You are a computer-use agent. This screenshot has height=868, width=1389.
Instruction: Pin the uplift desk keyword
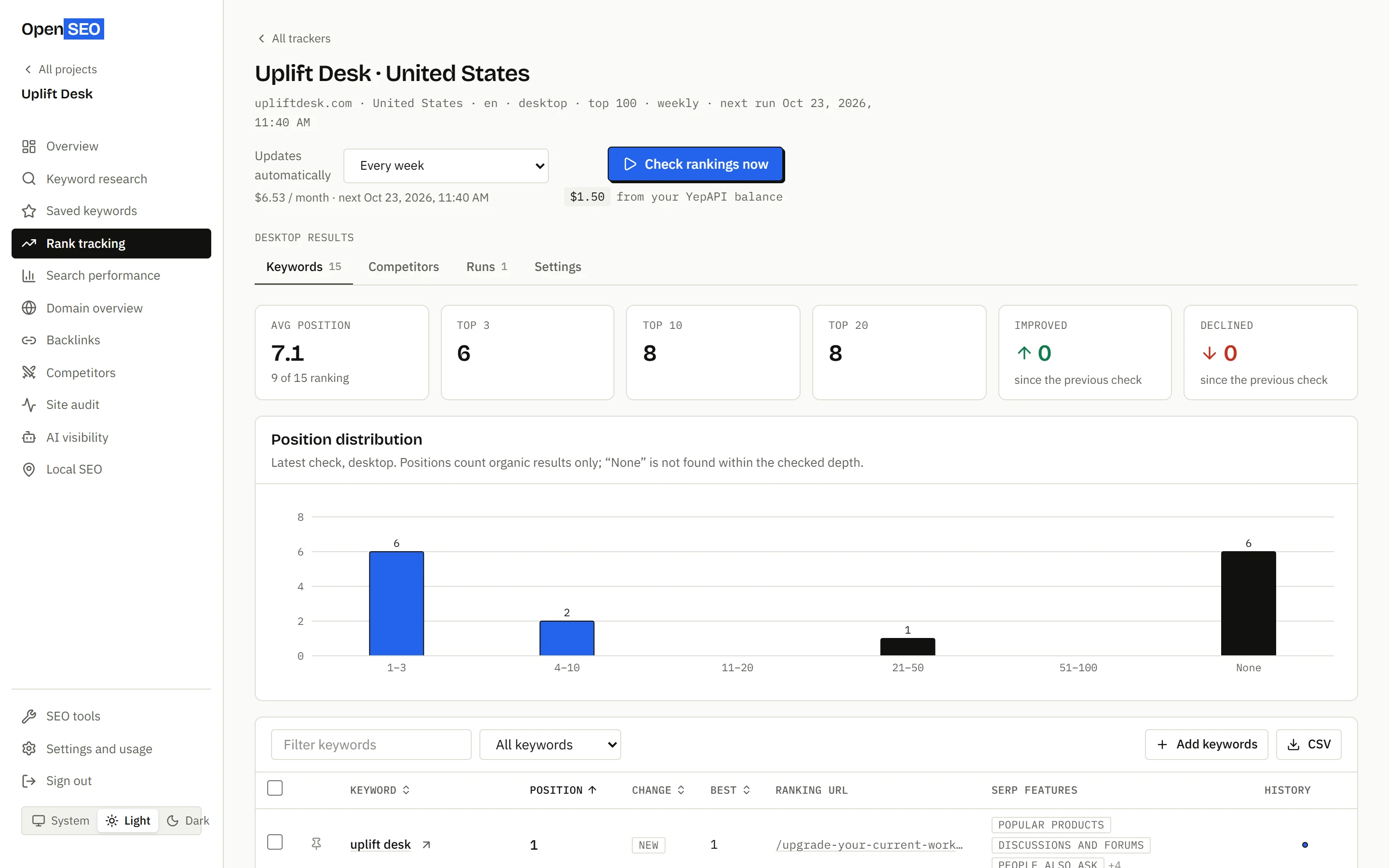pyautogui.click(x=316, y=844)
